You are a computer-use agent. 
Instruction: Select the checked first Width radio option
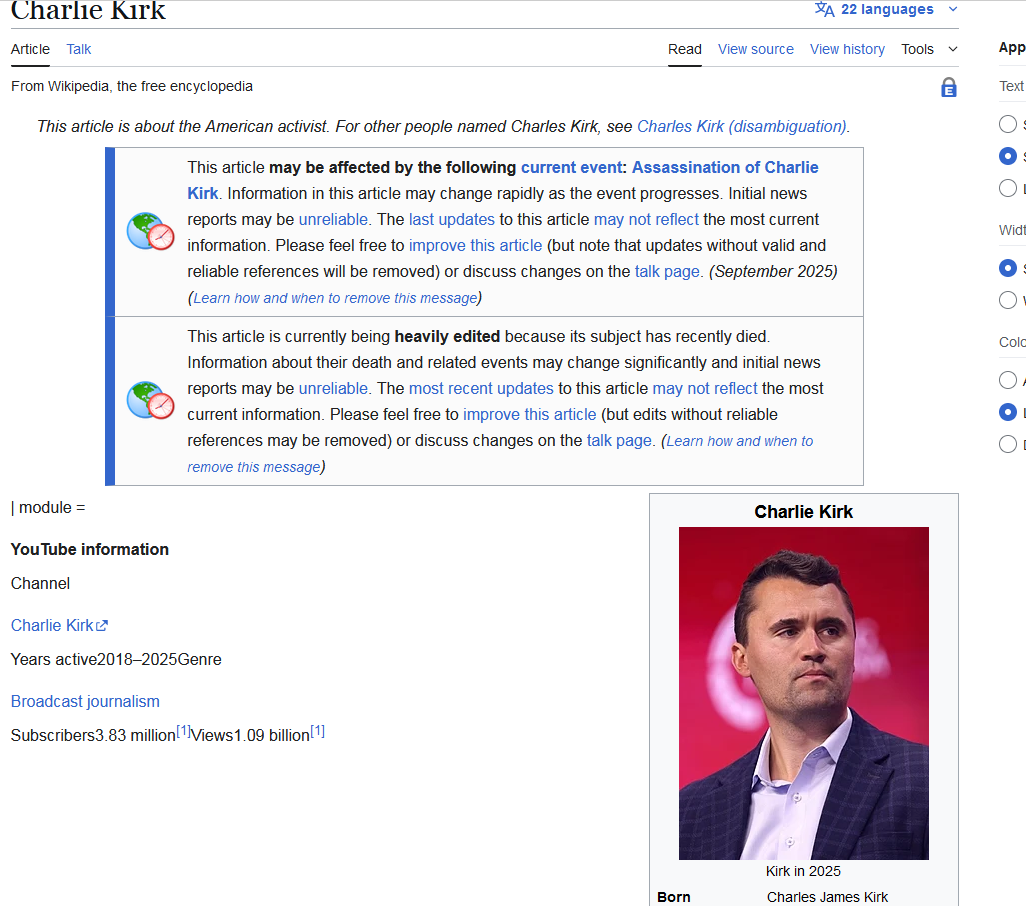[1008, 268]
